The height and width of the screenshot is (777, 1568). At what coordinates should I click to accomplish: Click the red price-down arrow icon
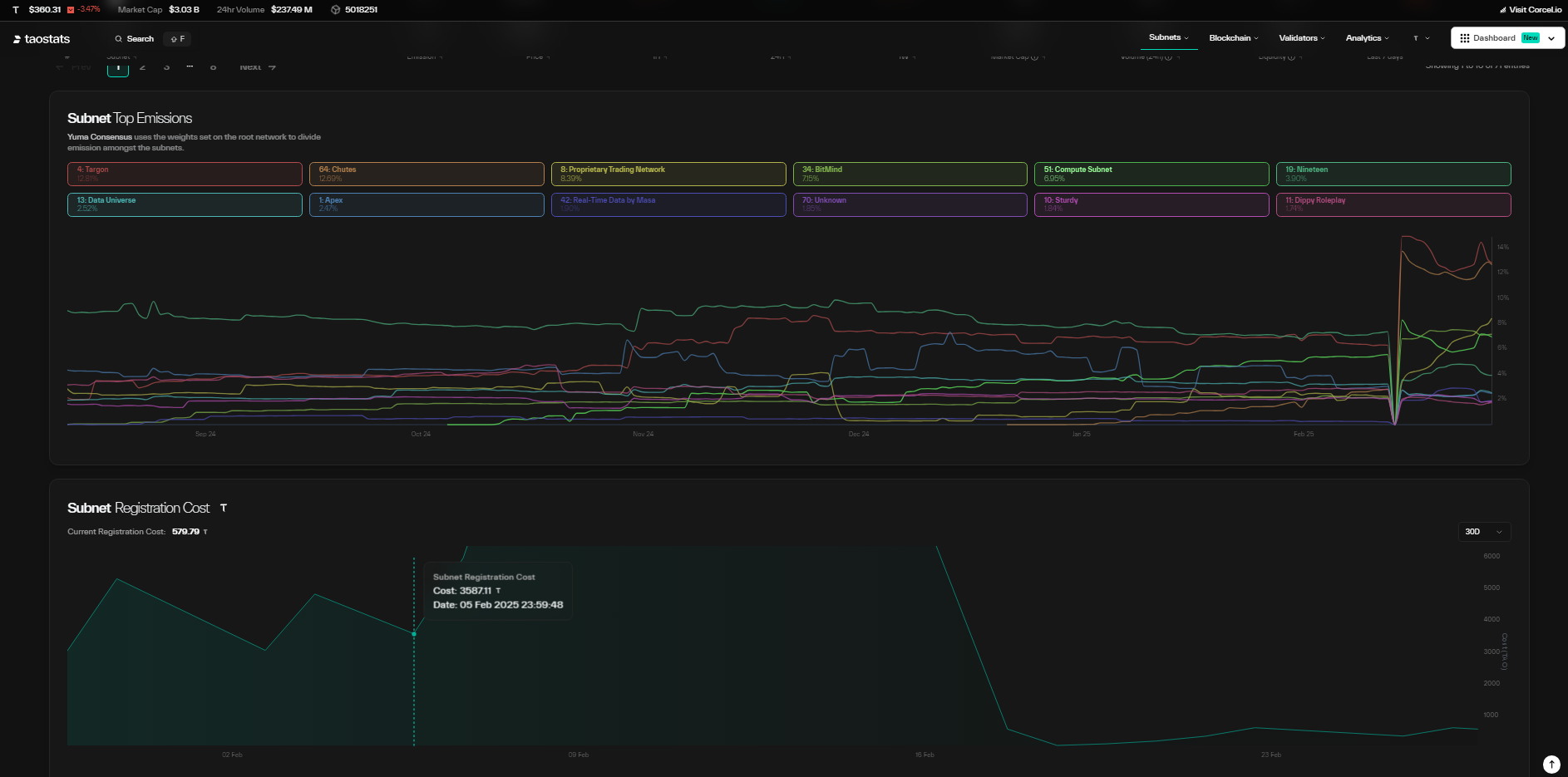(71, 10)
